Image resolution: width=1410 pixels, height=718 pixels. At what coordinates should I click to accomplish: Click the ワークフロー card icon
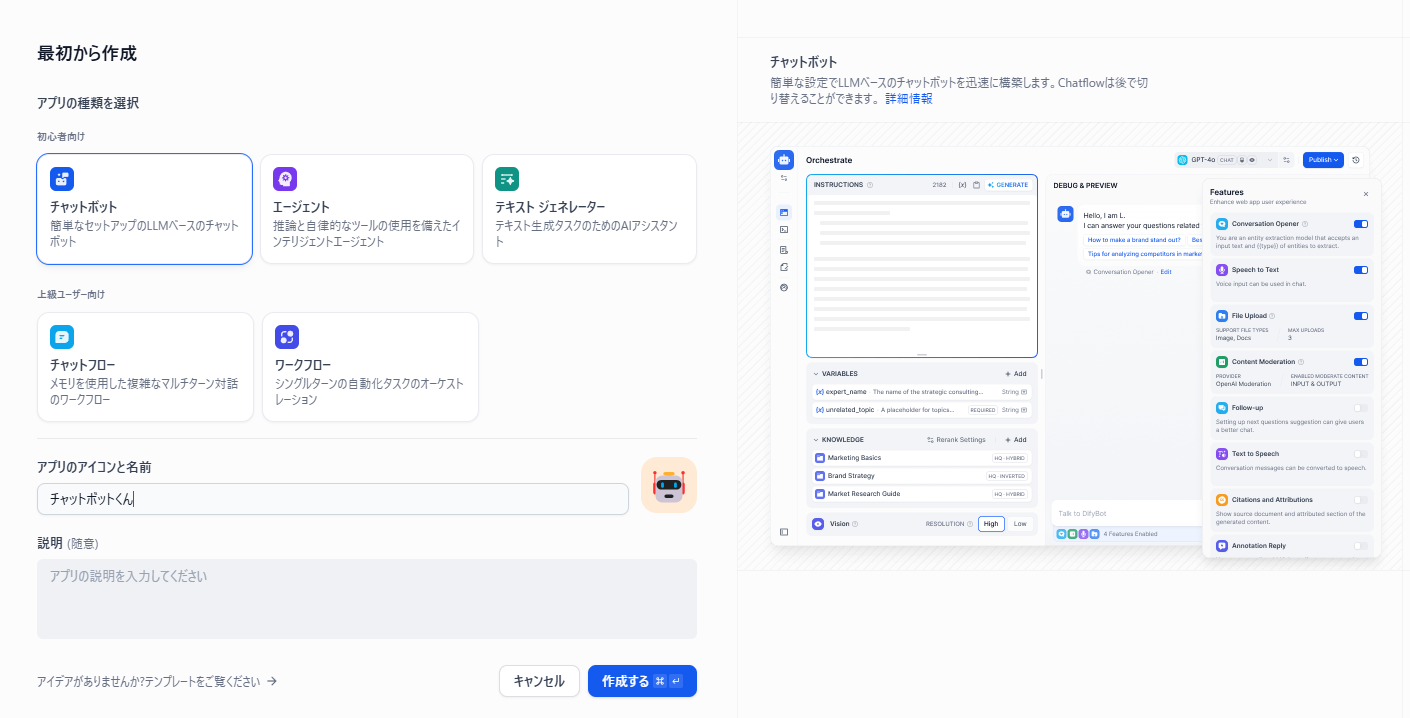(x=287, y=337)
